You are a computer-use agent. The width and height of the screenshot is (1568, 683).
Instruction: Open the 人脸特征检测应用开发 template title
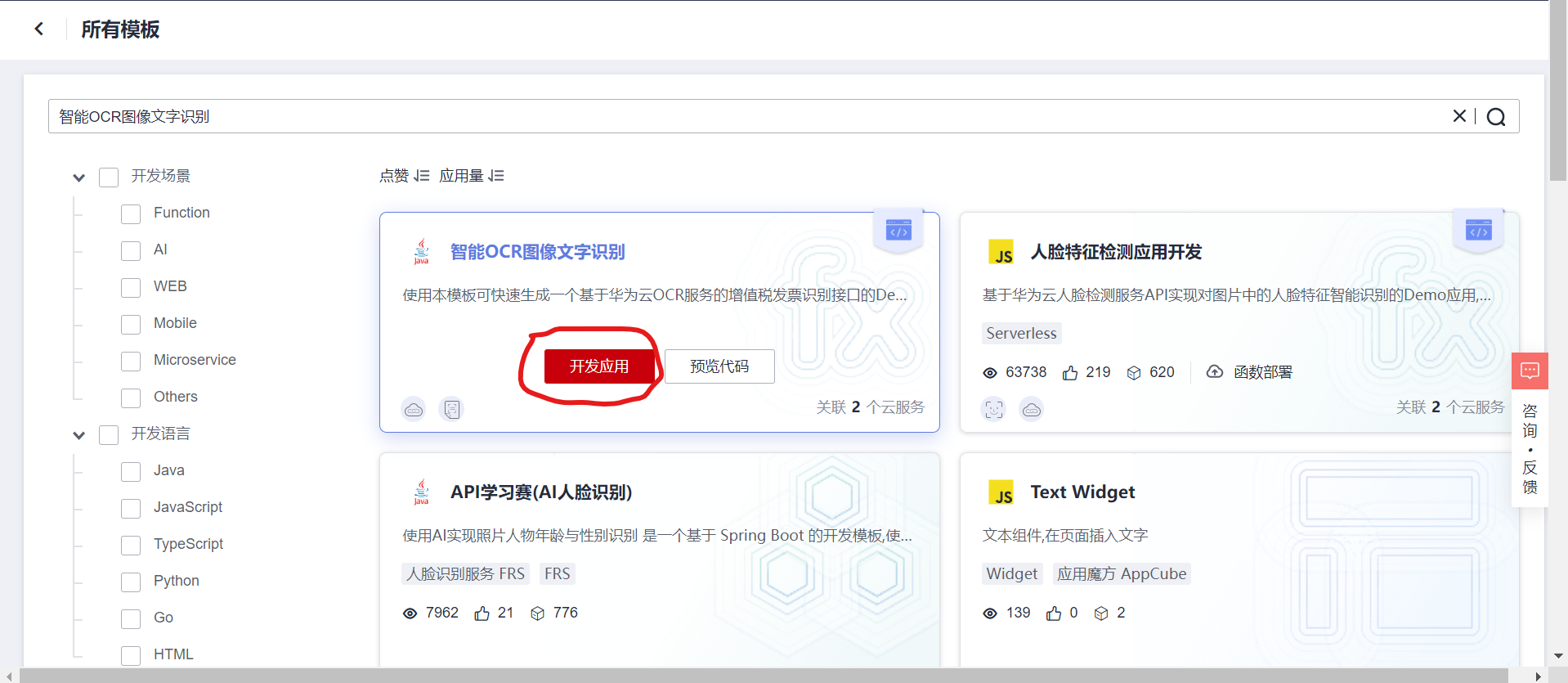1116,252
